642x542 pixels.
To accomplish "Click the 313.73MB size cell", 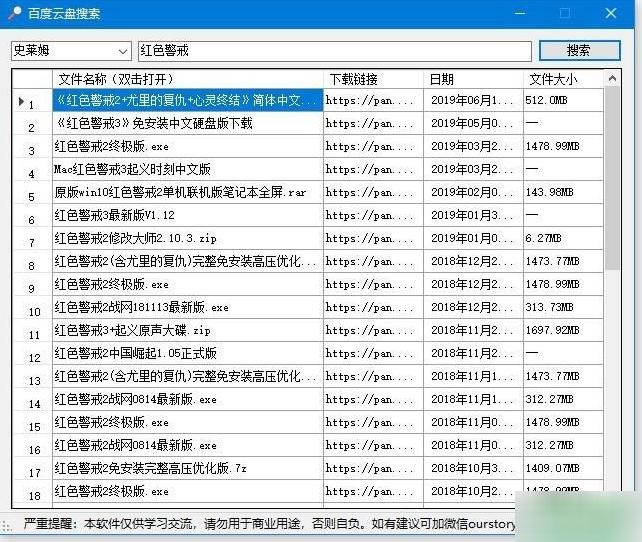I will click(x=563, y=307).
